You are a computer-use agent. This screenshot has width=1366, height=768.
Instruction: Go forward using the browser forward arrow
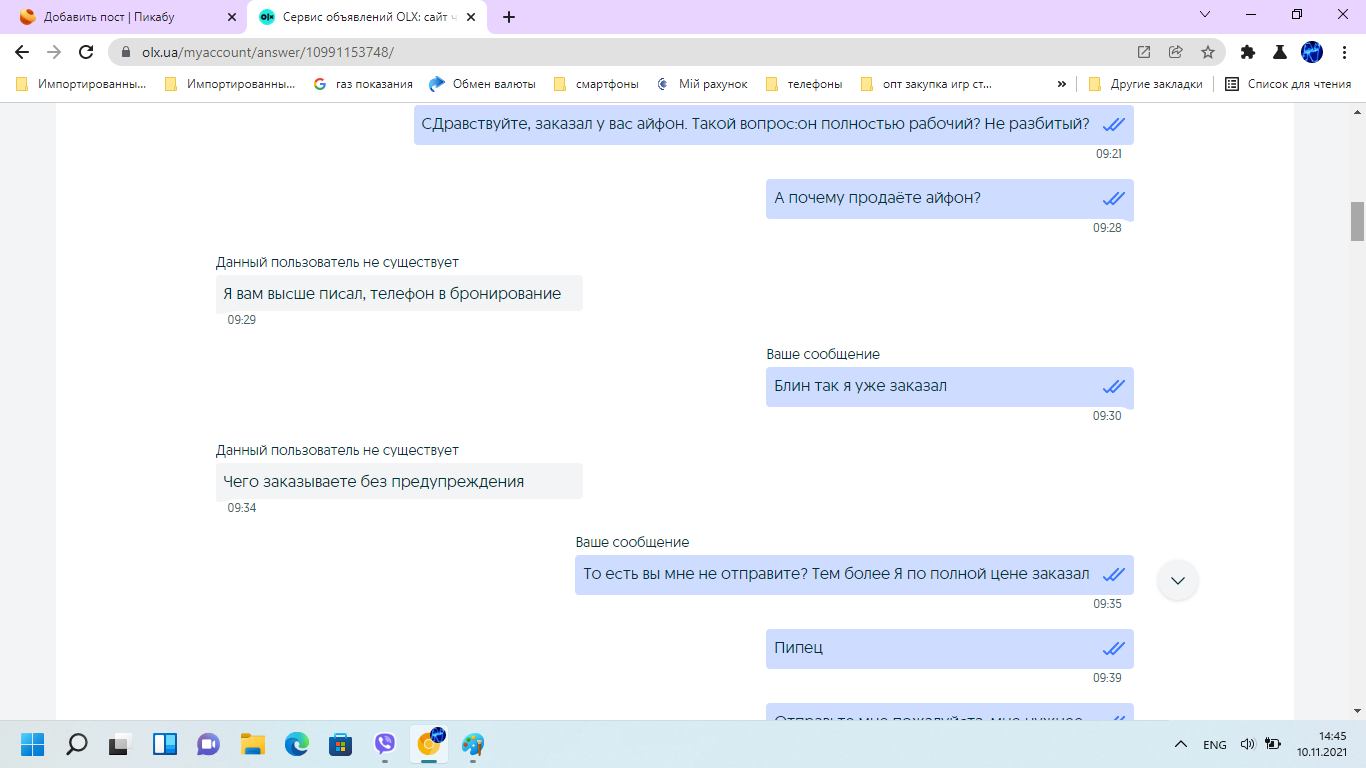click(x=54, y=52)
